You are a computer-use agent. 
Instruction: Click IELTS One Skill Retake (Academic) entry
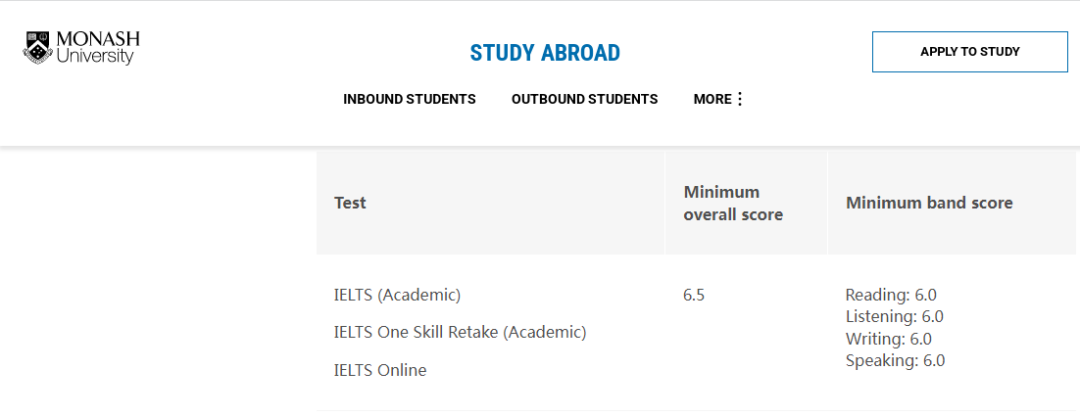click(460, 332)
